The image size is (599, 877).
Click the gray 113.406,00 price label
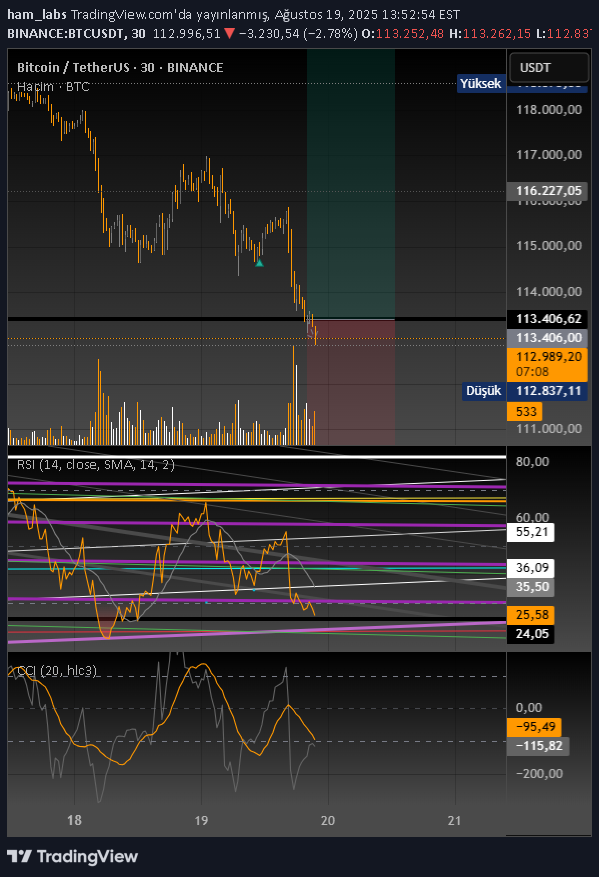coord(548,337)
